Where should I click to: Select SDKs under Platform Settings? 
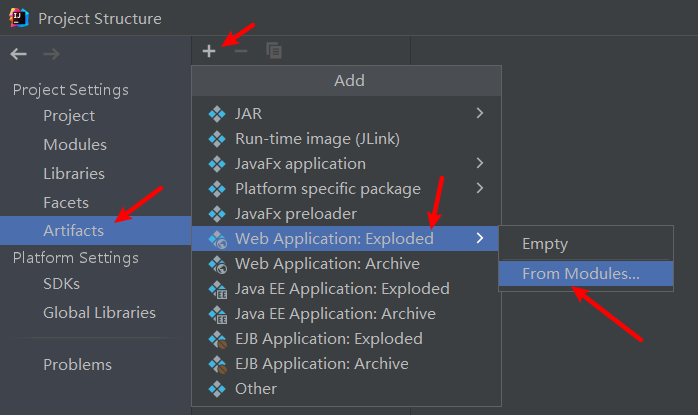pos(61,283)
